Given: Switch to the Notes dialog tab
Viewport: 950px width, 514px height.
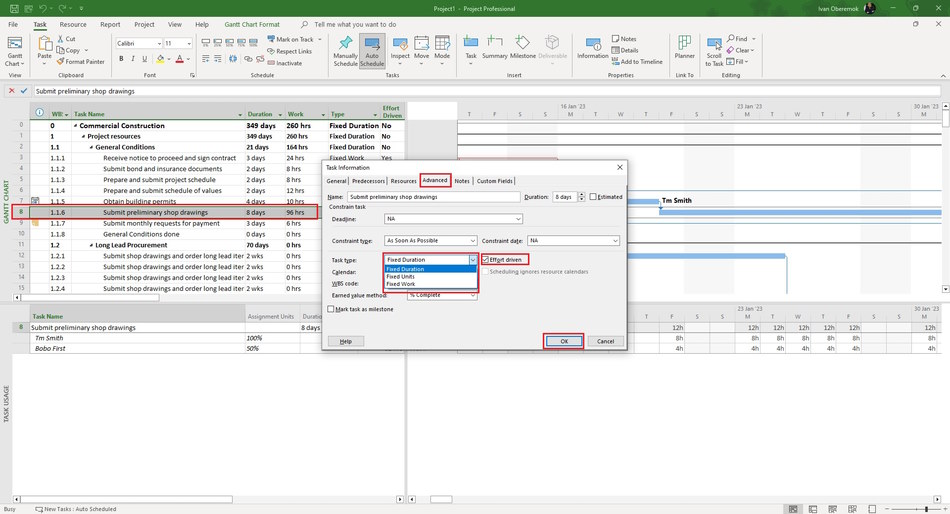Looking at the screenshot, I should [x=462, y=181].
